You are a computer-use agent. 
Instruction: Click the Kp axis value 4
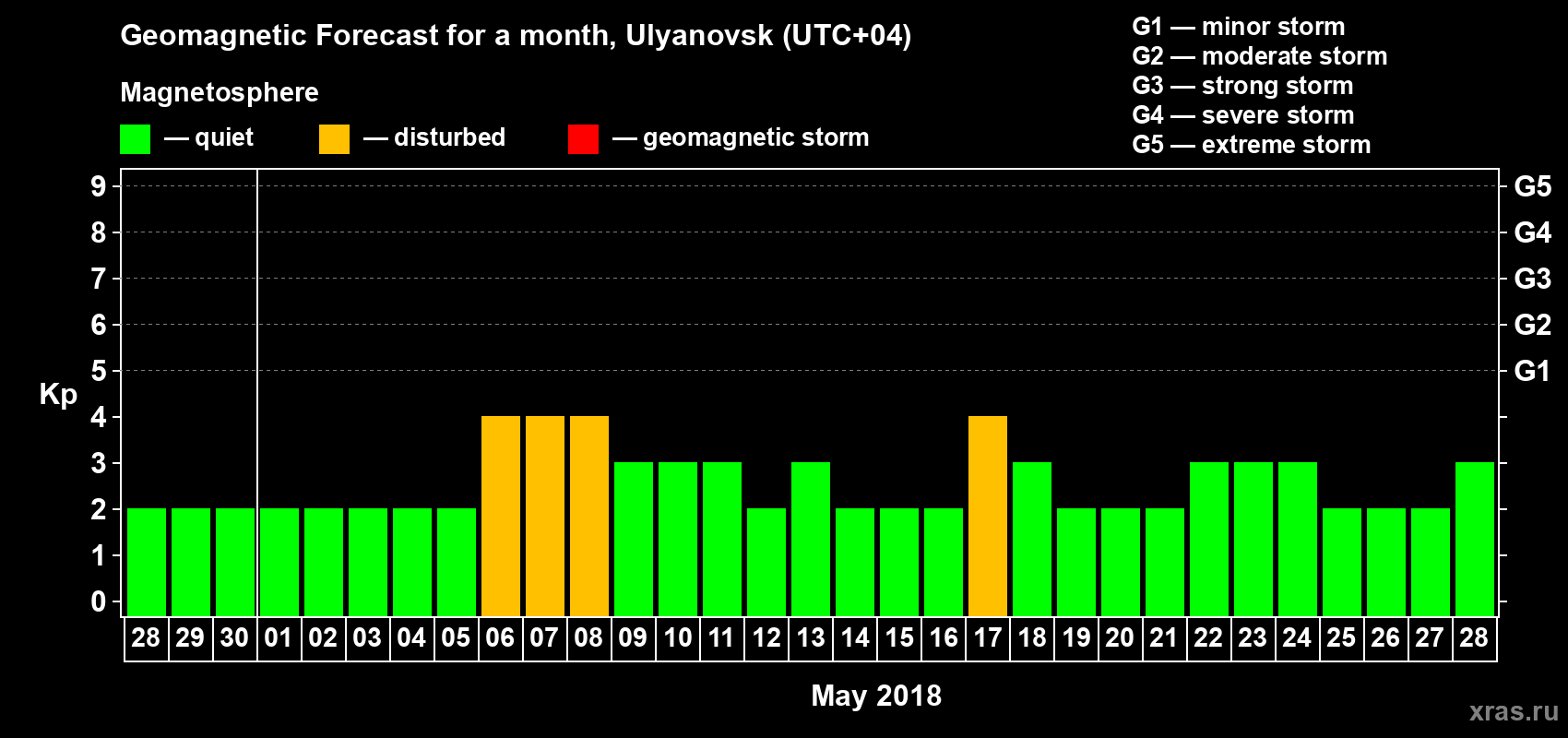(99, 417)
